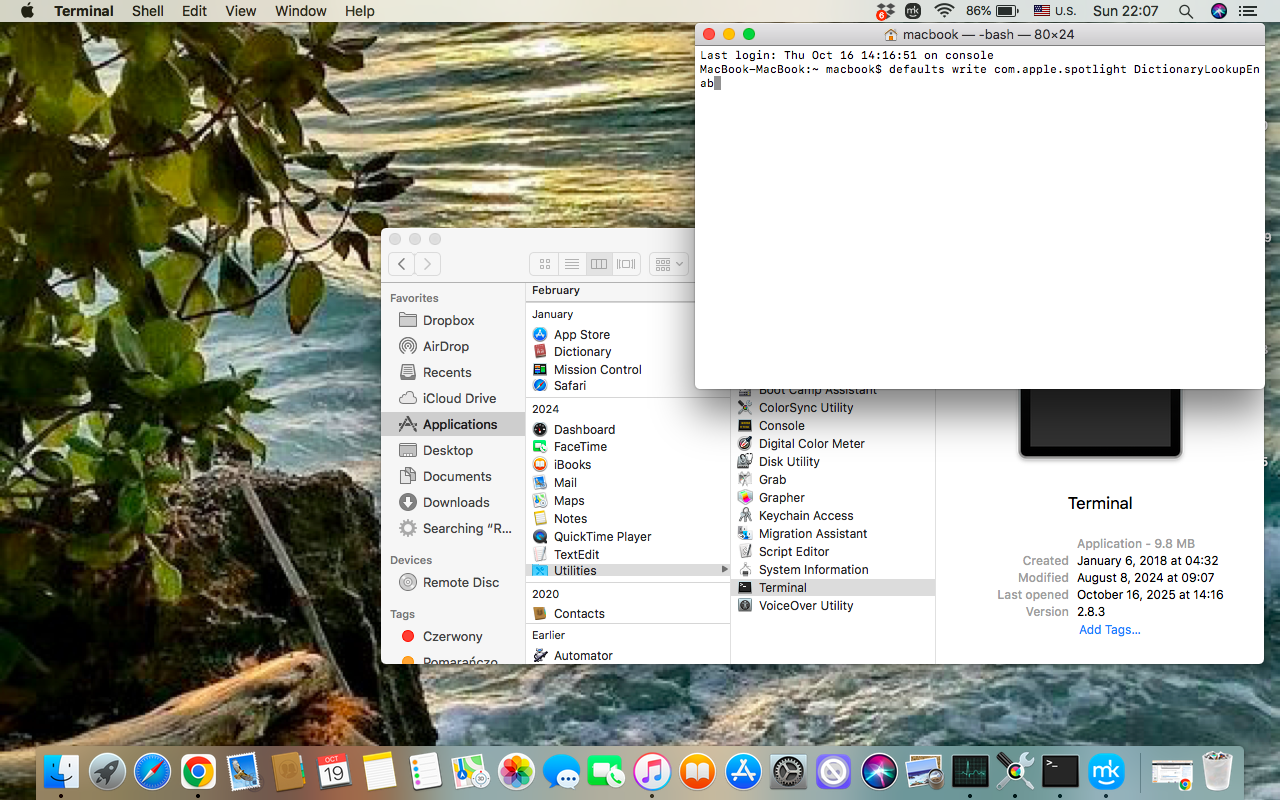Click the Add Tags link in the preview pane
The width and height of the screenshot is (1280, 800).
click(x=1109, y=629)
